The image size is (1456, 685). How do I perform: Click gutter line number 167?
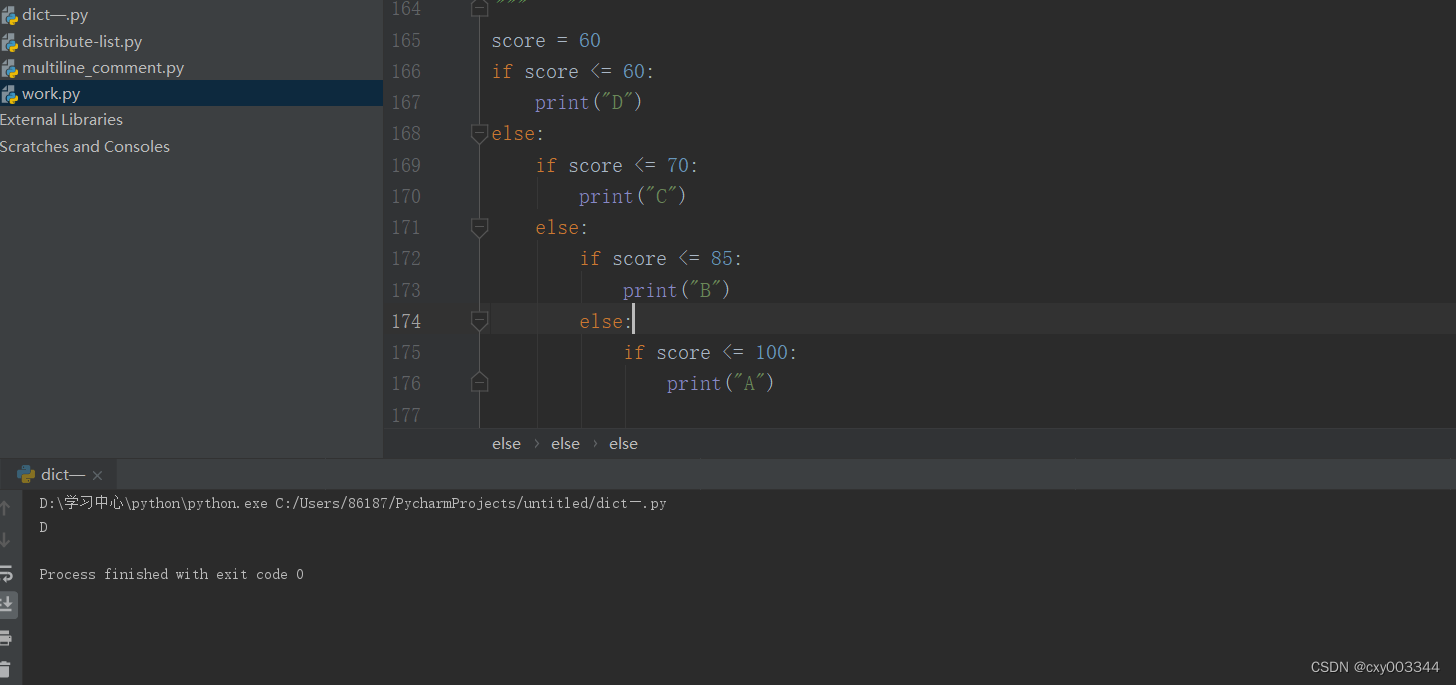[x=406, y=103]
